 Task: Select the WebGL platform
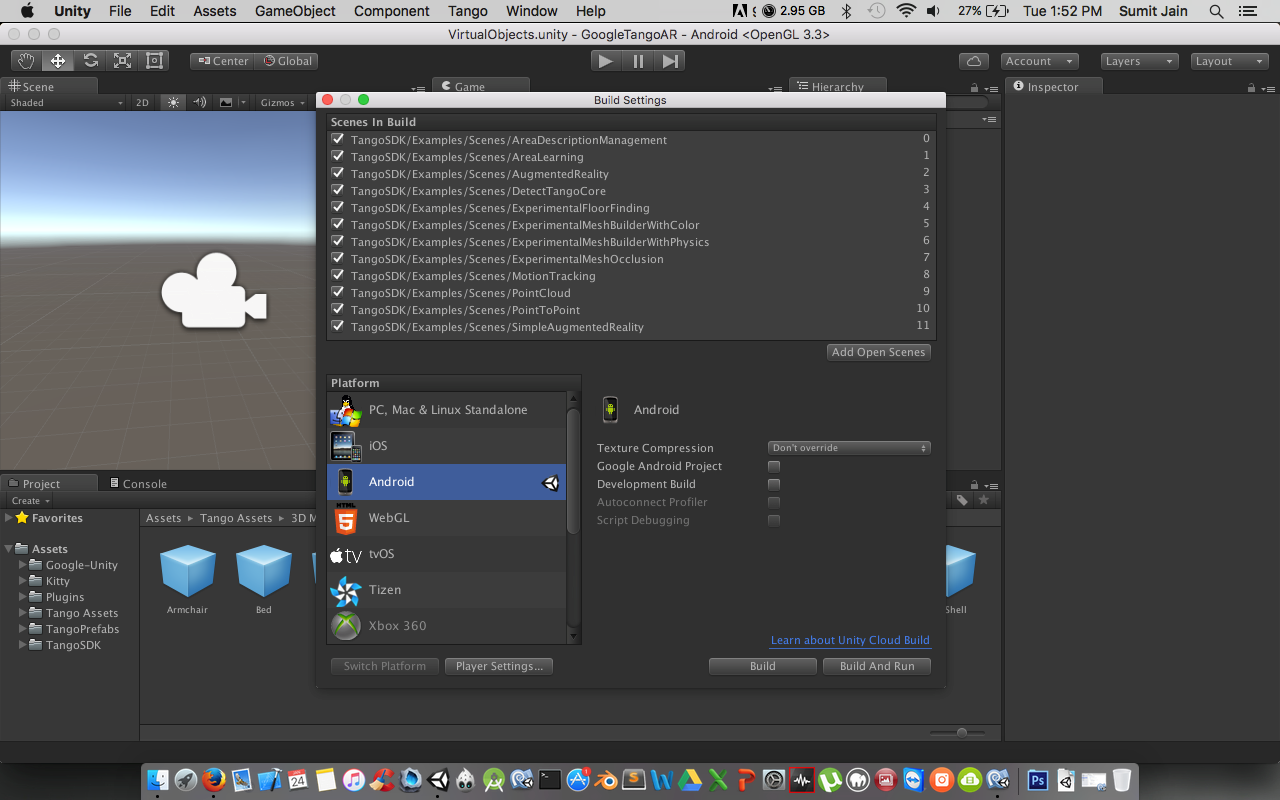446,518
